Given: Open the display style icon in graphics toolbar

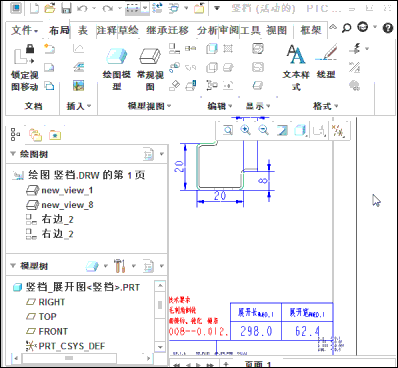Looking at the screenshot, I should point(300,130).
